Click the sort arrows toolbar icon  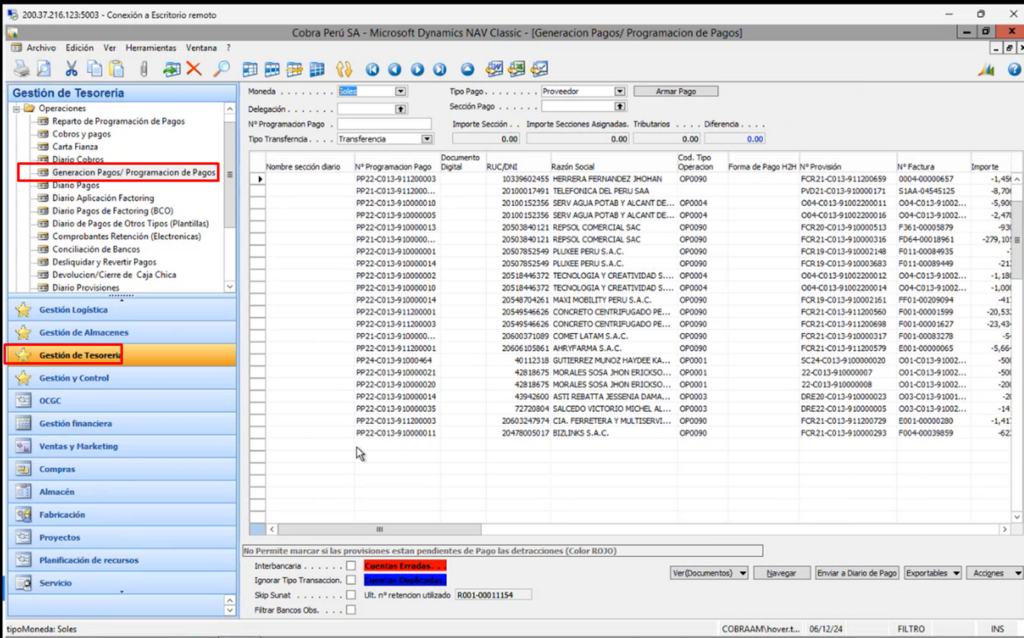[x=344, y=69]
